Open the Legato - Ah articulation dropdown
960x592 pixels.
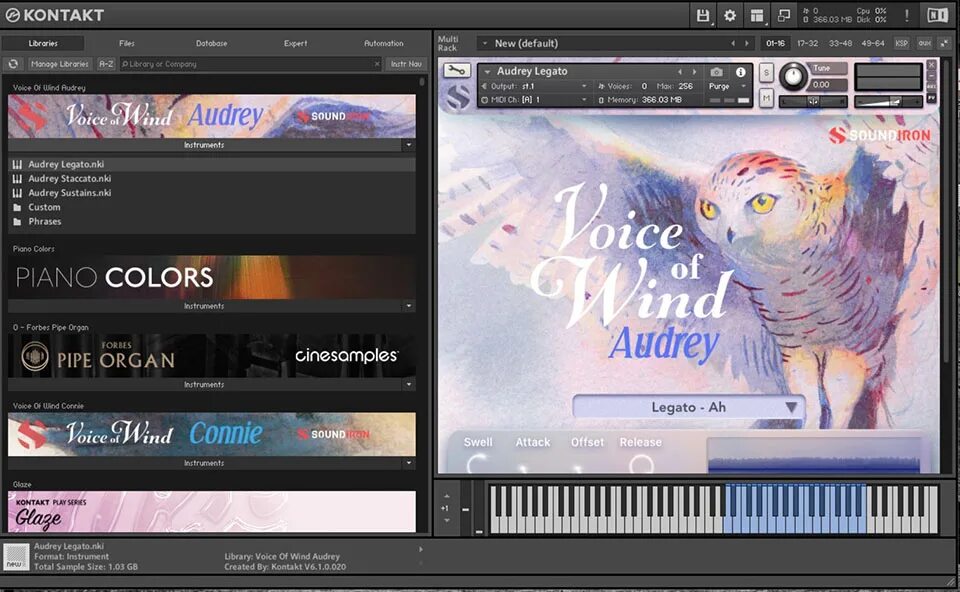coord(688,407)
